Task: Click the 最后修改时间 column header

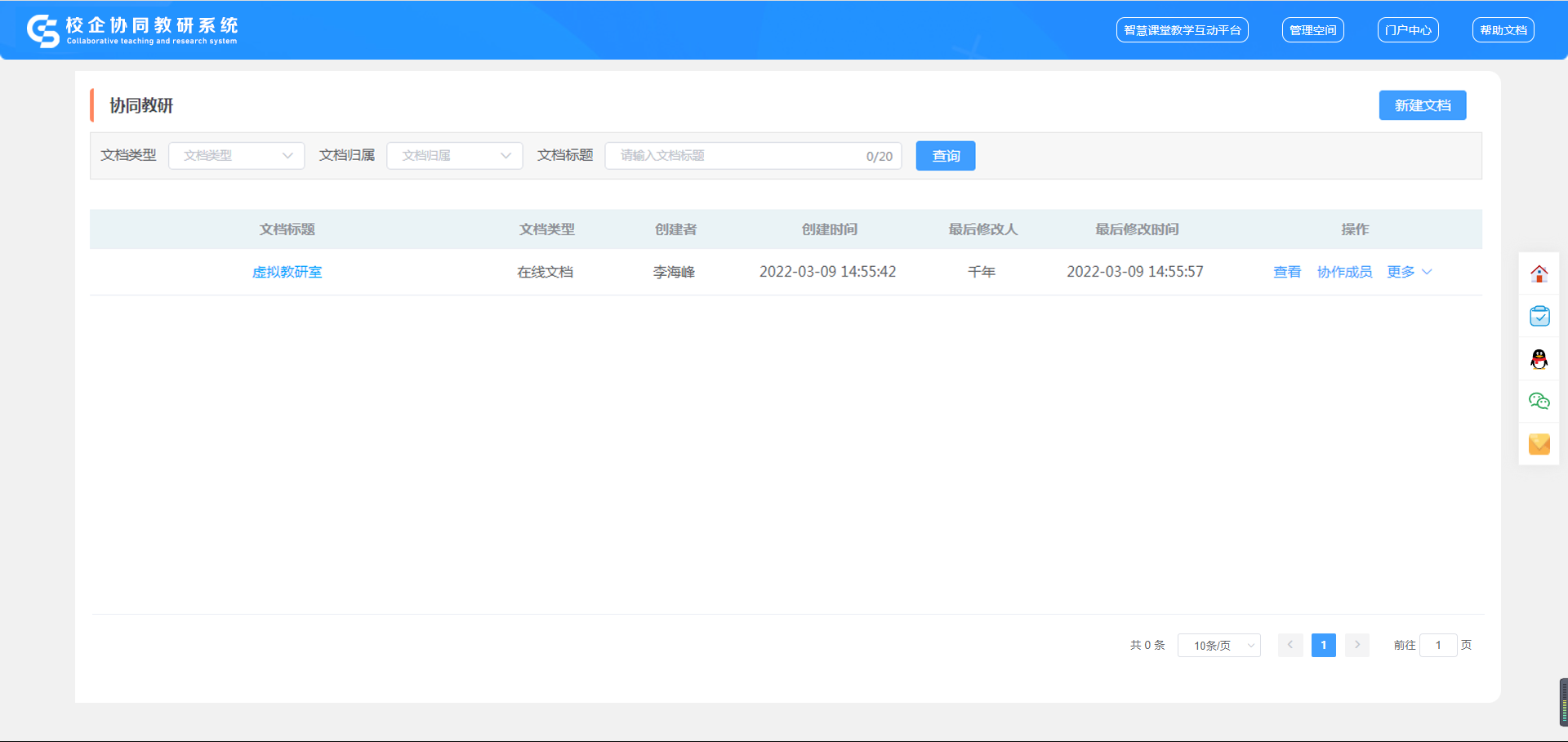Action: click(x=1137, y=229)
